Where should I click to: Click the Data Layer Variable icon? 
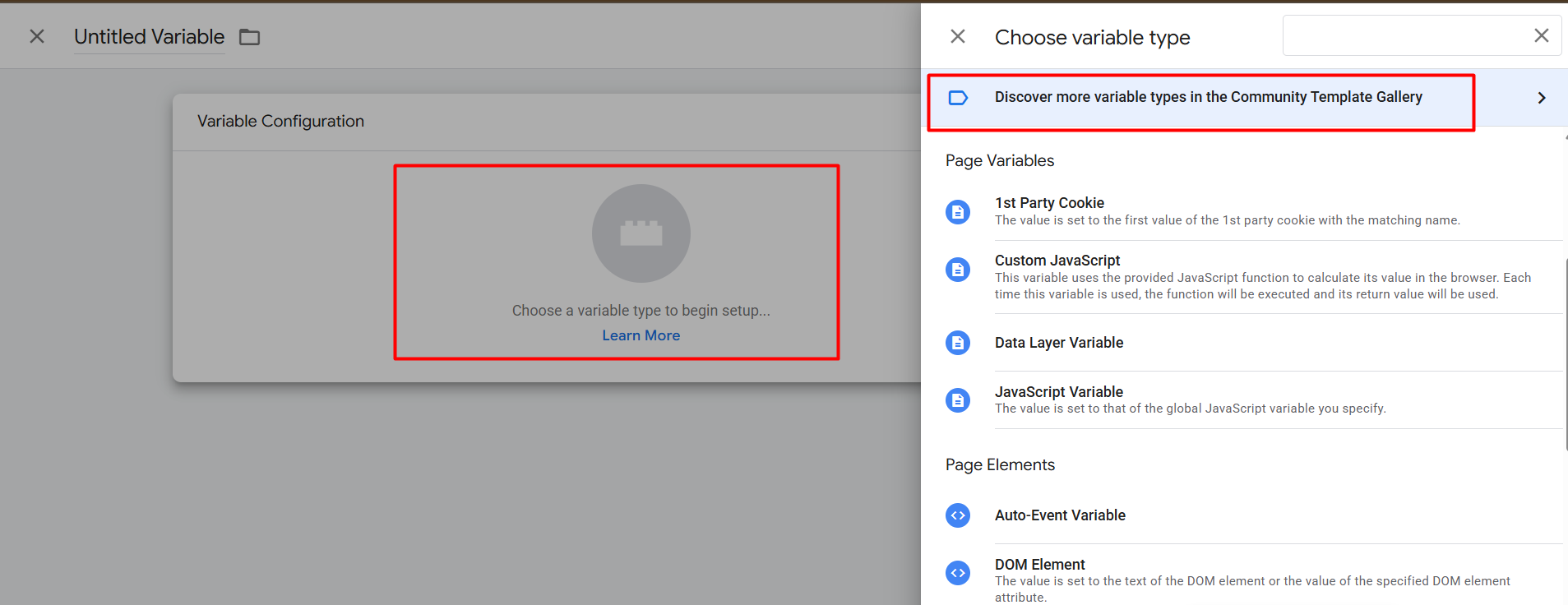pos(958,343)
